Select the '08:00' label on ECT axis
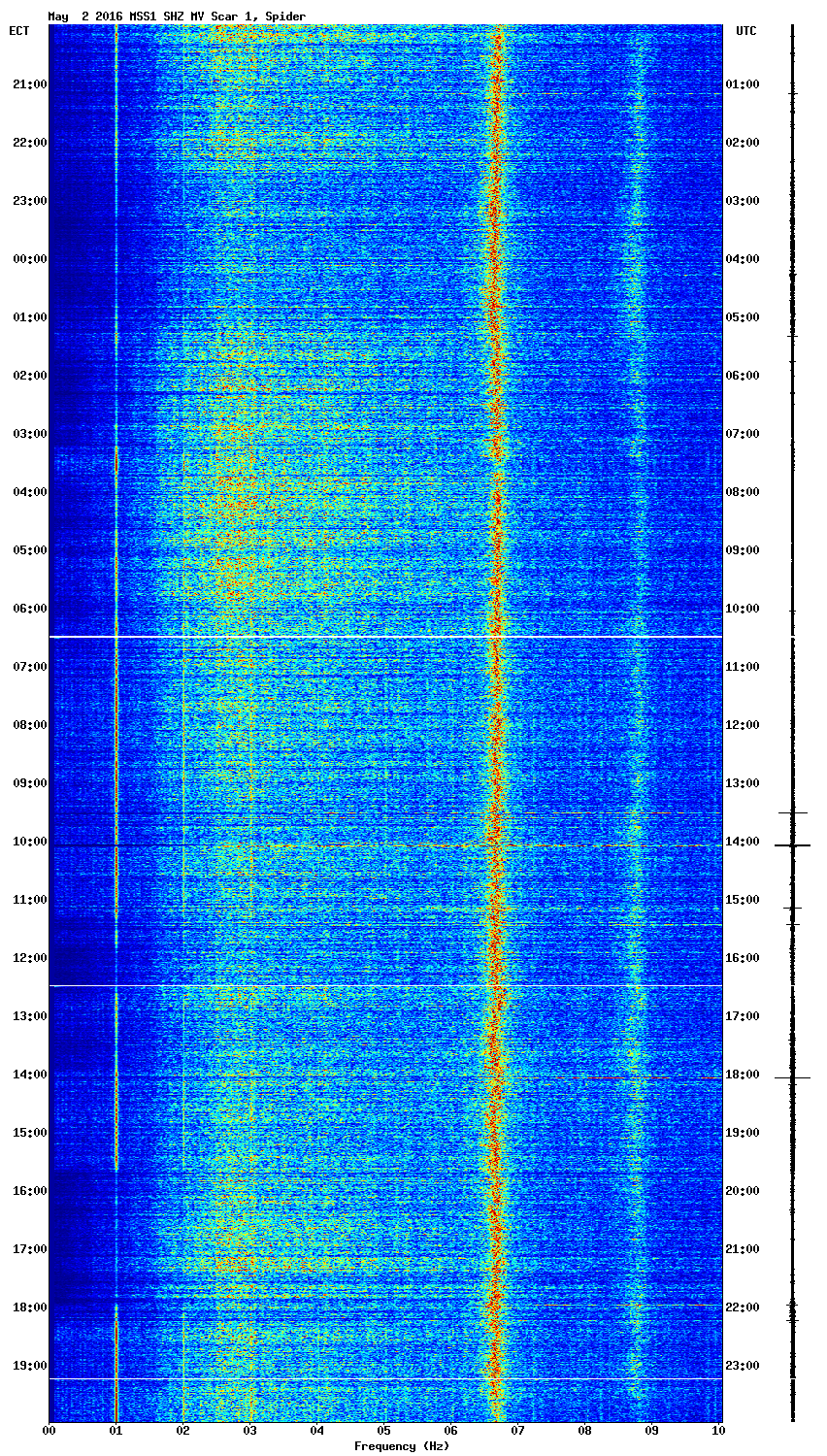This screenshot has width=827, height=1456. pos(29,725)
